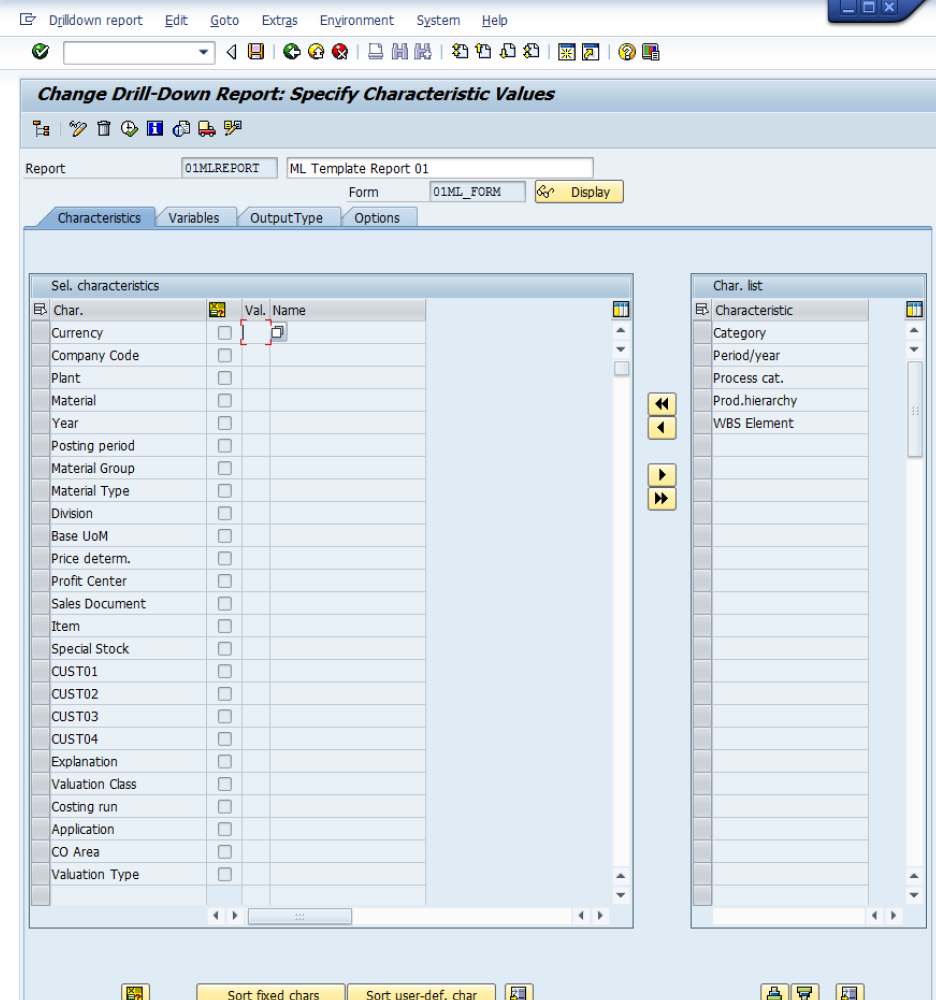Viewport: 936px width, 1000px height.
Task: Tick the checkbox for Currency
Action: point(224,333)
